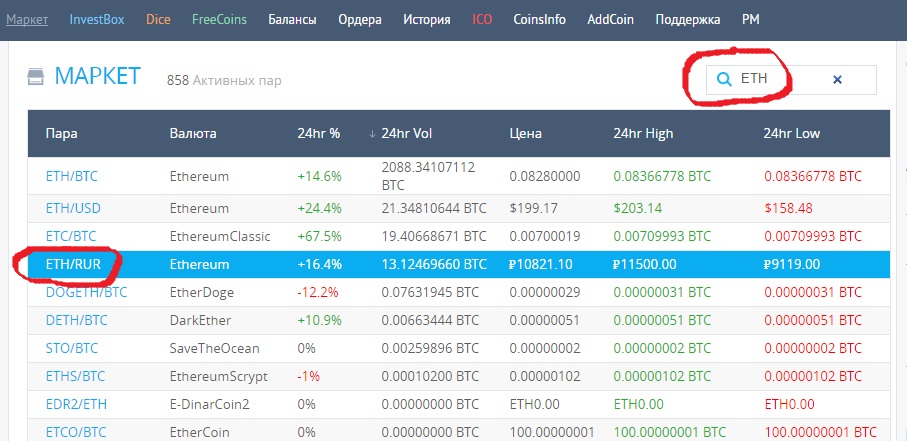Click the EthereumClassic currency name
Screen dimensions: 907x441
click(x=220, y=237)
